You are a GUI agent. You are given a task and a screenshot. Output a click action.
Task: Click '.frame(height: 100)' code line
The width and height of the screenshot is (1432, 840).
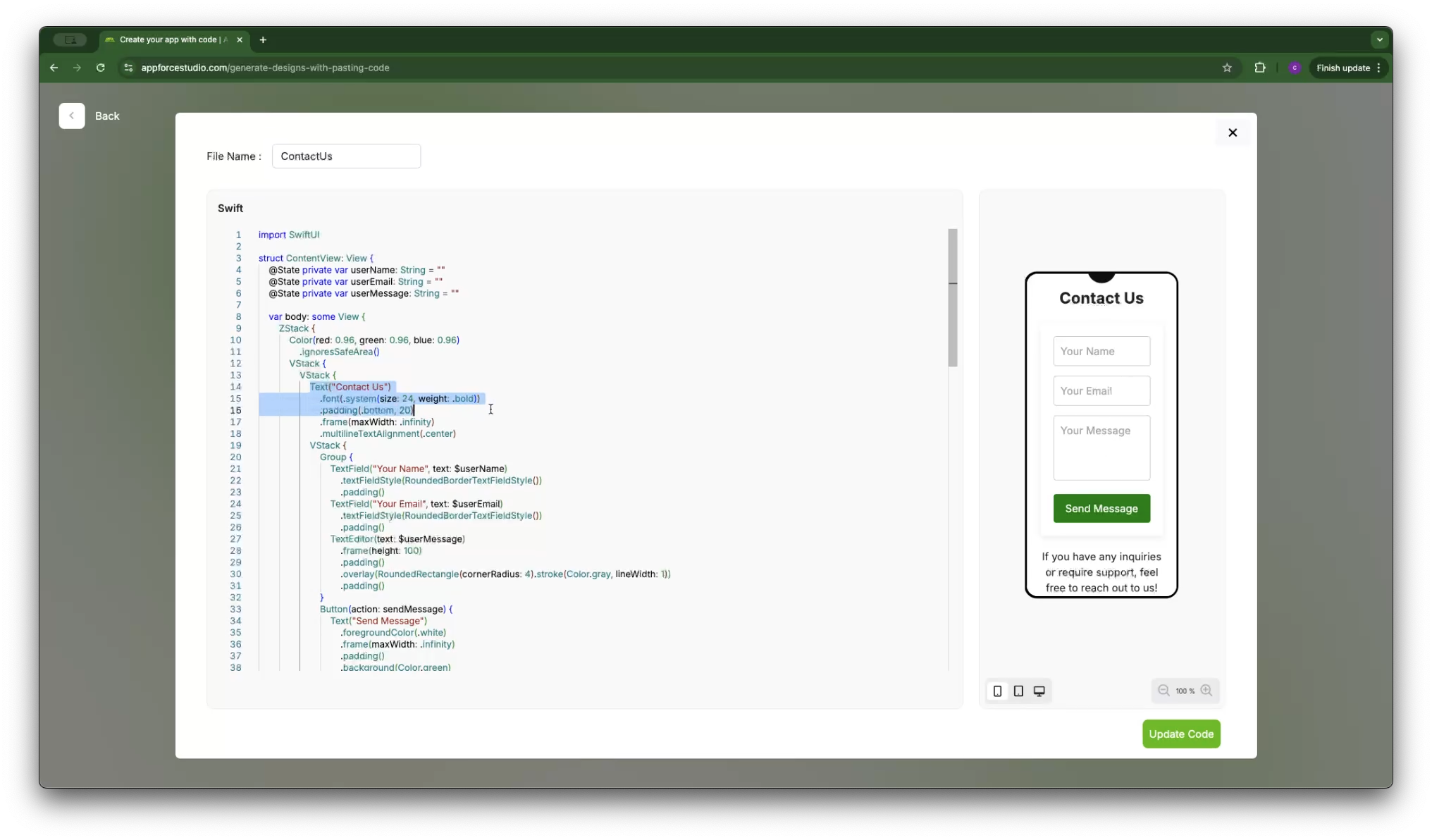[381, 550]
